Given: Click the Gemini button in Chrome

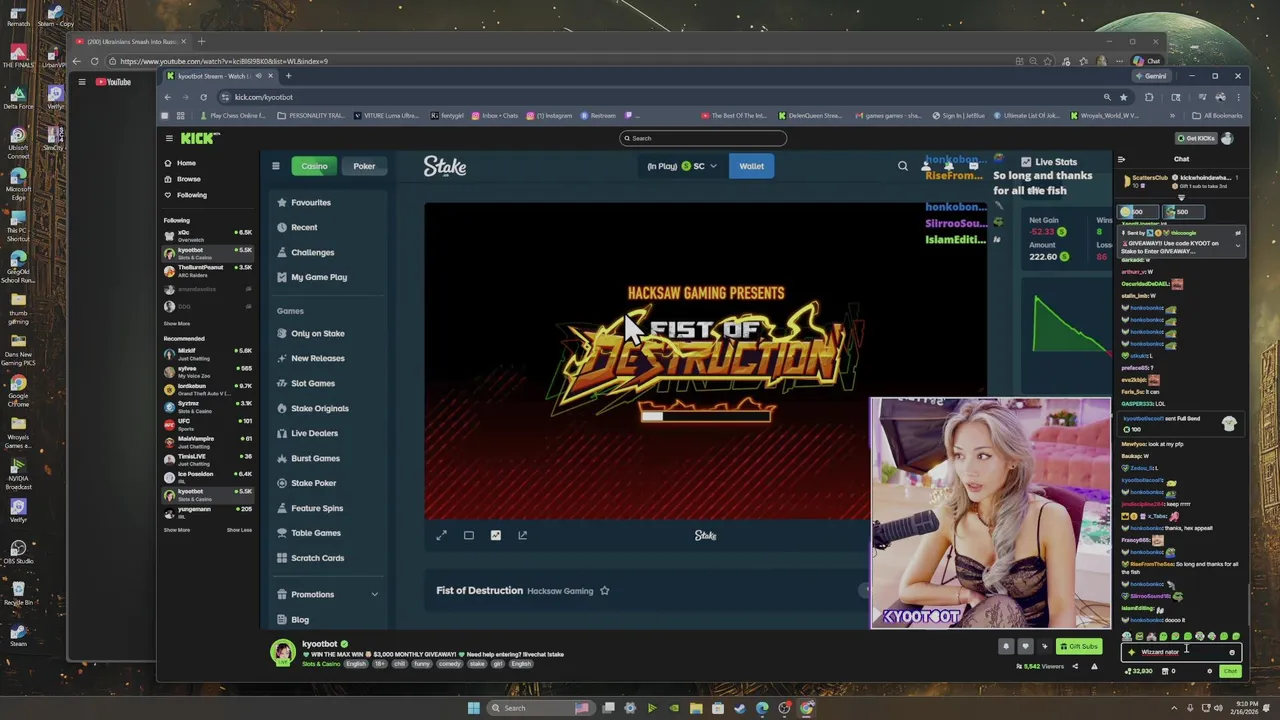Looking at the screenshot, I should [x=1151, y=76].
